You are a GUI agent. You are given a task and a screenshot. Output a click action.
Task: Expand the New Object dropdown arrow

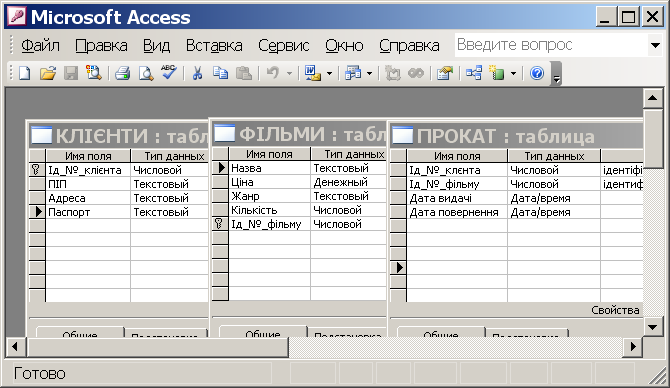513,73
